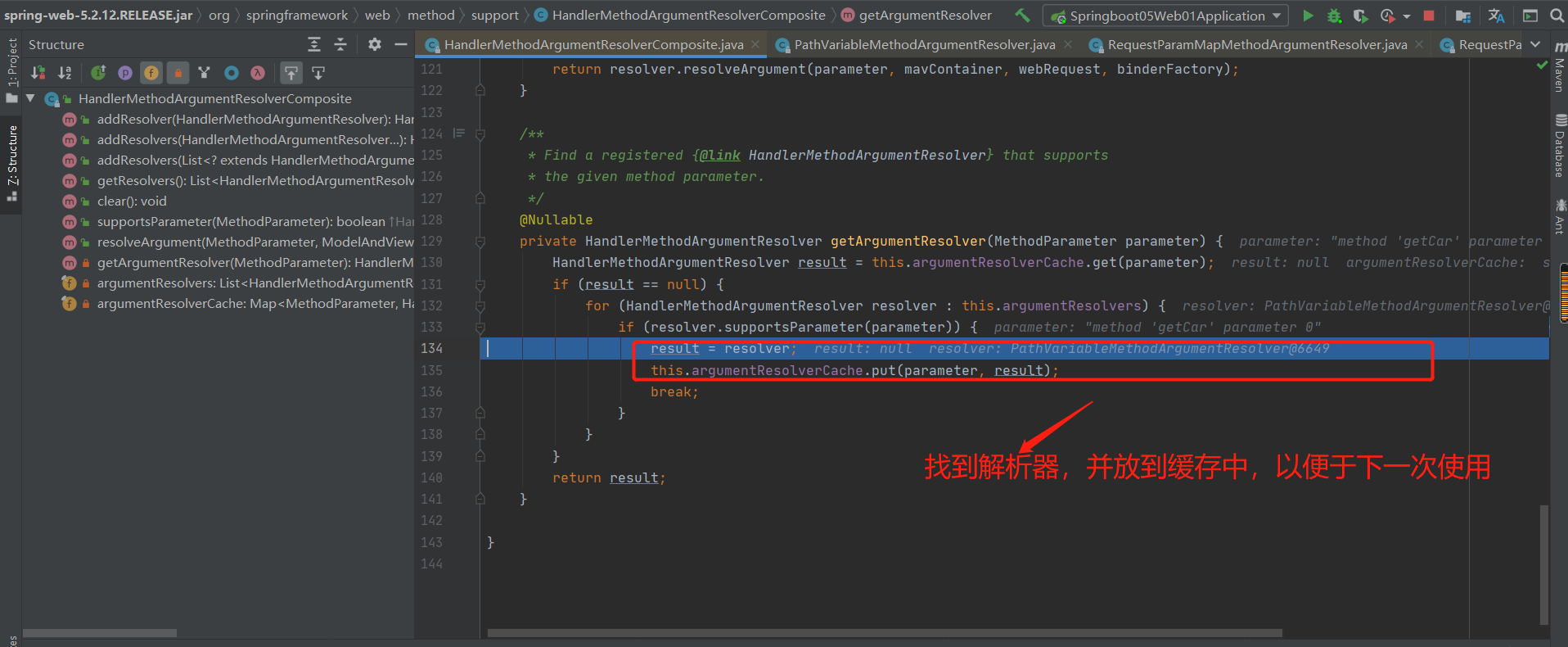Toggle Autoscroll to Source
Viewport: 1568px width, 647px height.
coord(291,73)
